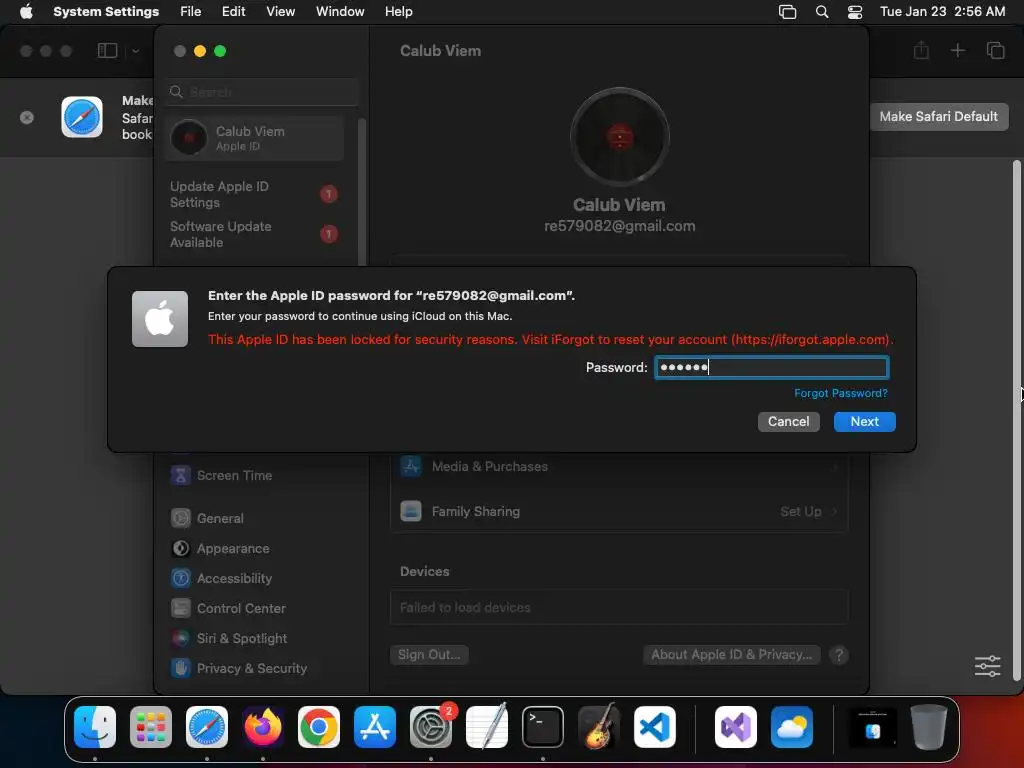Open Safari start page customize sliders icon
This screenshot has height=768, width=1024.
coord(987,666)
